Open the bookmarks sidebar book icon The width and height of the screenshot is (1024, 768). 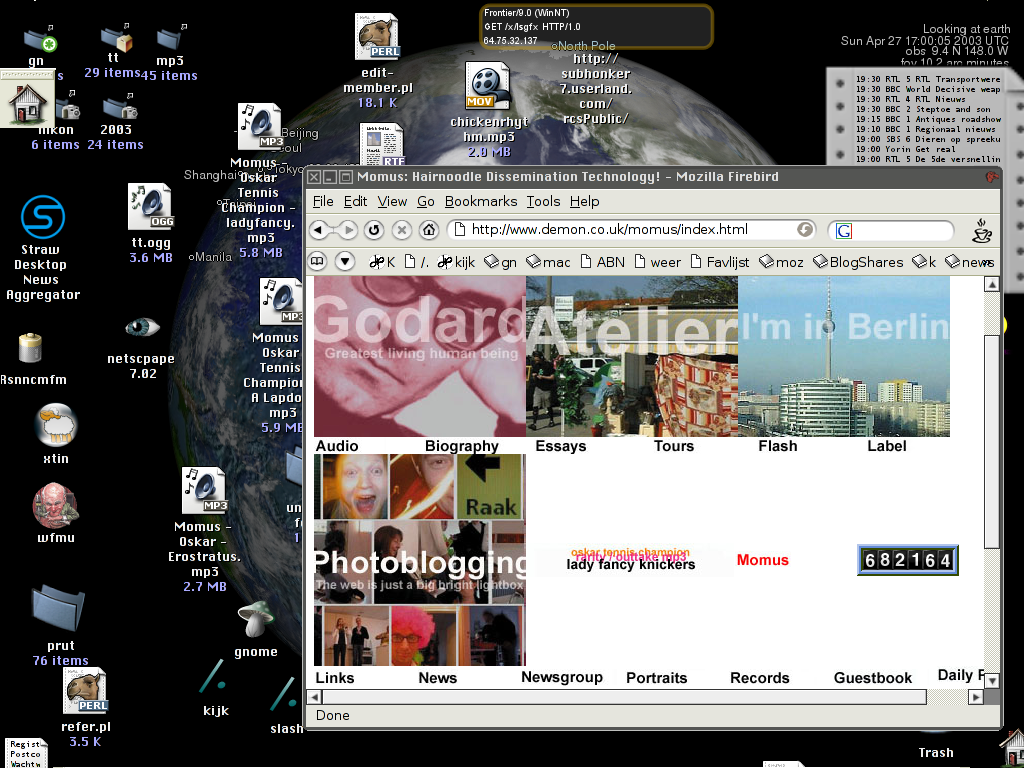point(318,262)
